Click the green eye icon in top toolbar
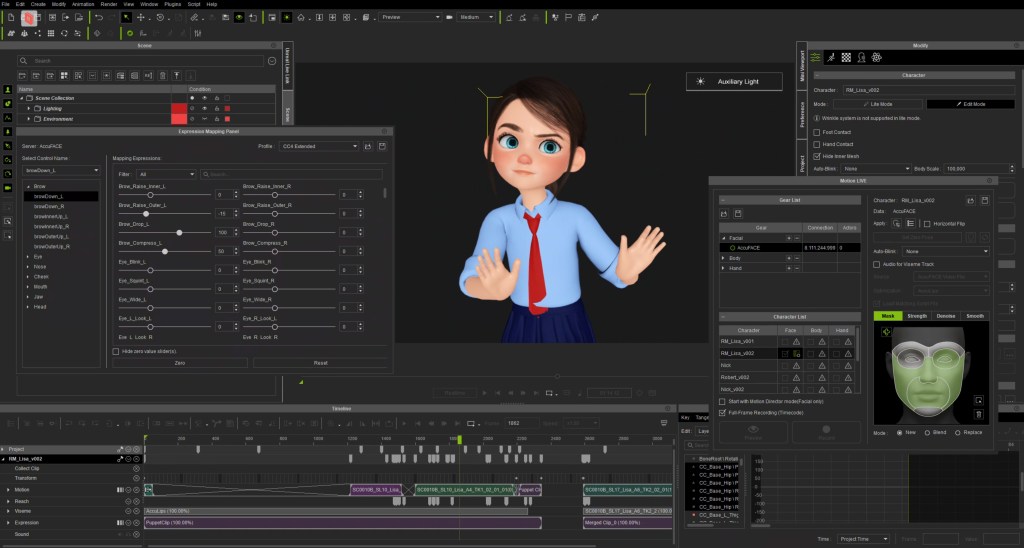1024x548 pixels. (239, 17)
